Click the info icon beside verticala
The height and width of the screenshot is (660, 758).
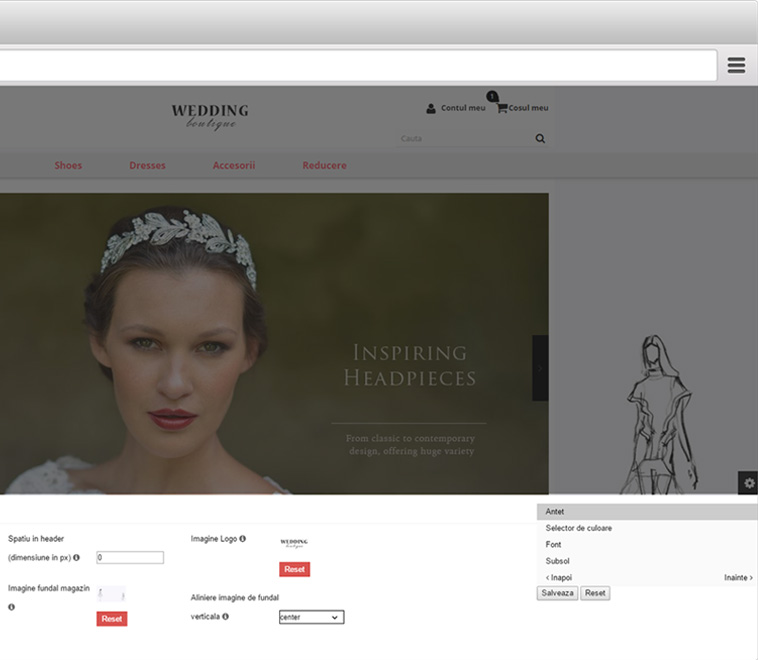226,617
